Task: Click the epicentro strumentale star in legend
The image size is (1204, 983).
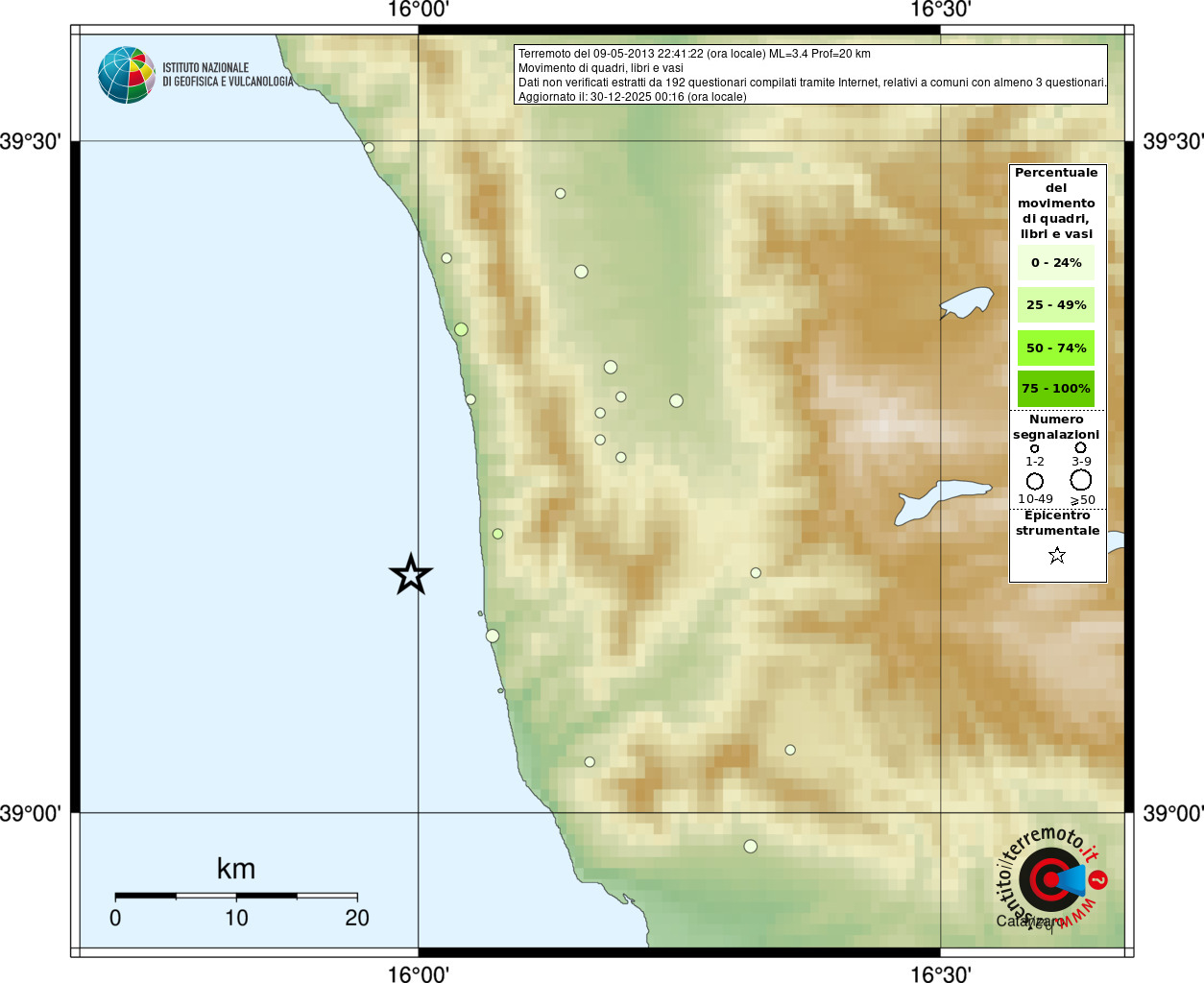Action: (1057, 555)
